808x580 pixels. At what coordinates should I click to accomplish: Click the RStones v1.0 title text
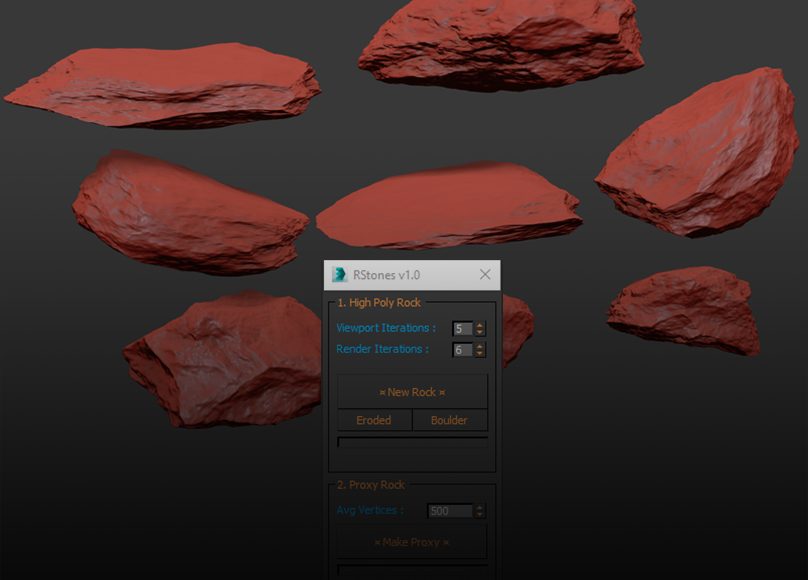point(387,275)
